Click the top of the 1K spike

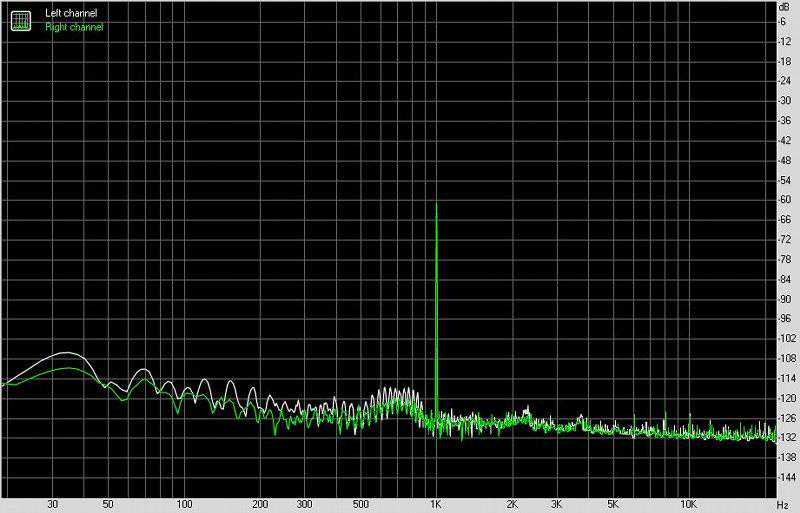pos(436,204)
